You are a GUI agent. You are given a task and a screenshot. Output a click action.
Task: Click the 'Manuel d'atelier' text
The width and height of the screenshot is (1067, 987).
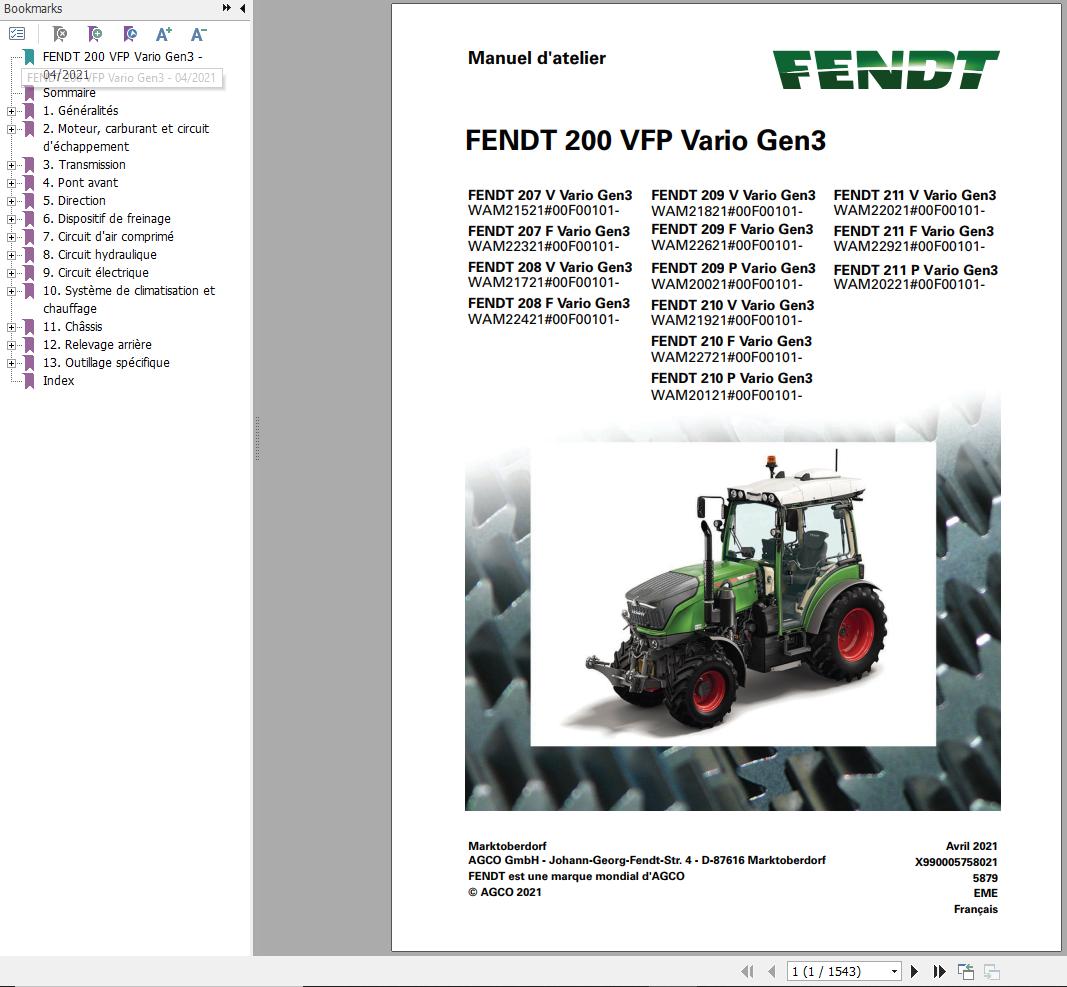pyautogui.click(x=536, y=58)
